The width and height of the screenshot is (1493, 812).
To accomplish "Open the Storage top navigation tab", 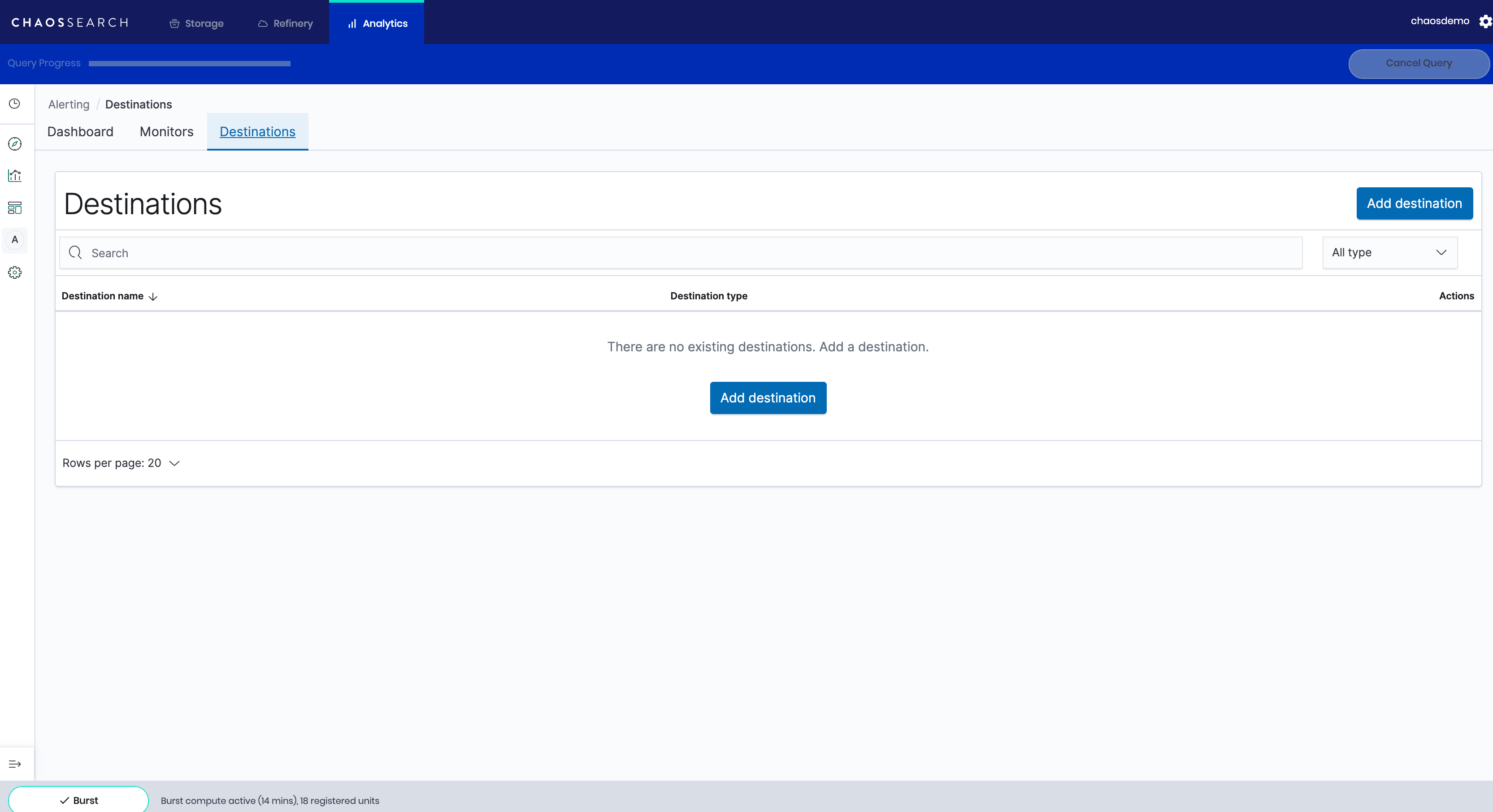I will pos(196,23).
